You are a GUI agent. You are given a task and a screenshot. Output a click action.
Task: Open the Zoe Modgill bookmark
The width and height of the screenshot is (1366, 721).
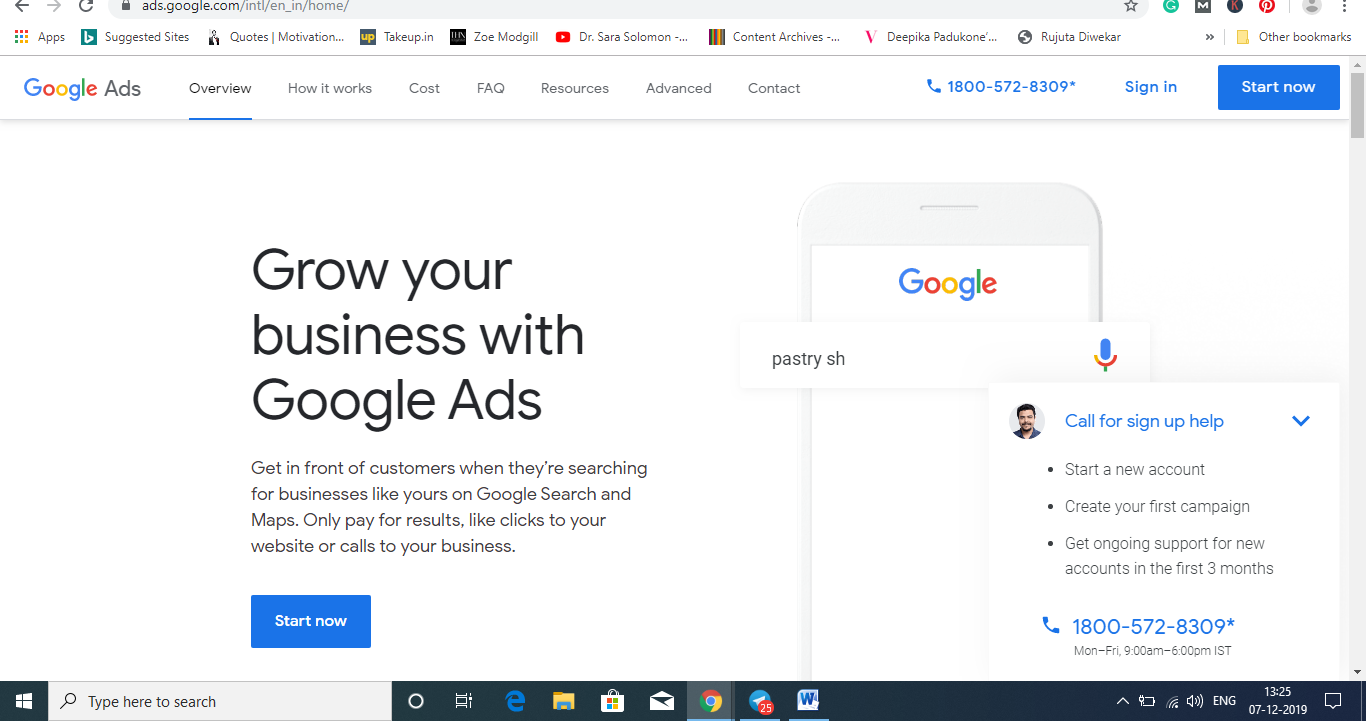(x=494, y=37)
